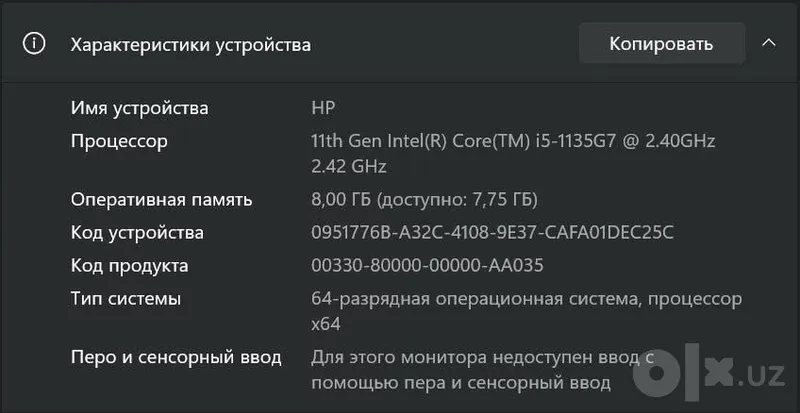800x413 pixels.
Task: Click the device ID 0951776B value
Action: point(492,233)
